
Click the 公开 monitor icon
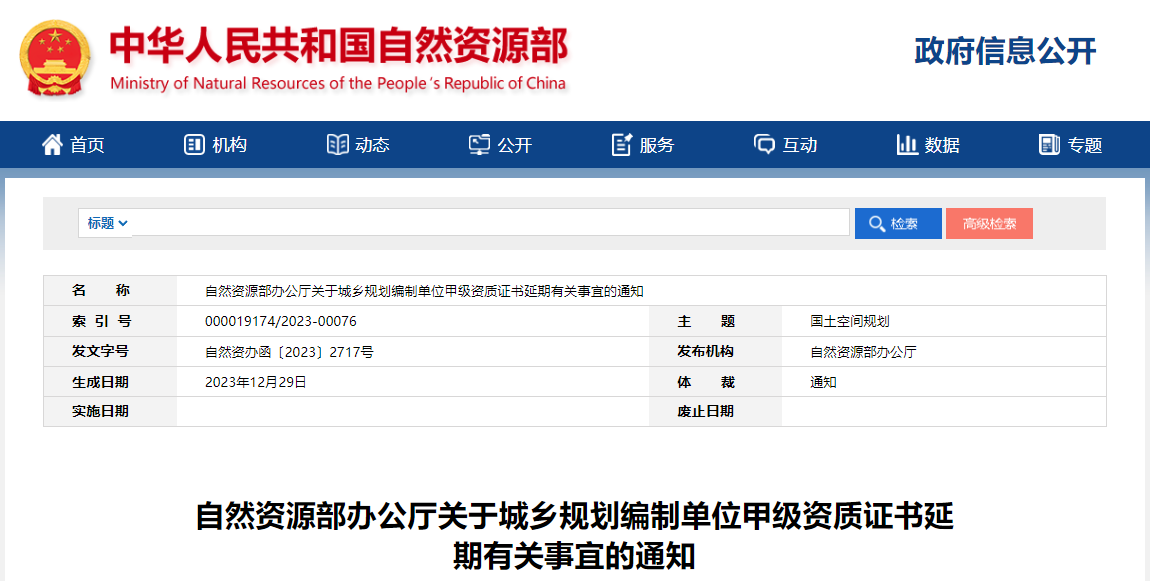click(479, 145)
